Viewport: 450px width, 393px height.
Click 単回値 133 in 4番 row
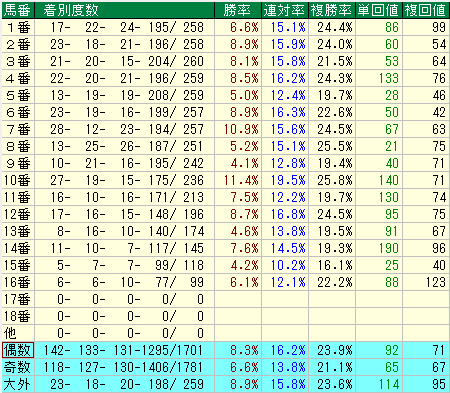pyautogui.click(x=389, y=78)
